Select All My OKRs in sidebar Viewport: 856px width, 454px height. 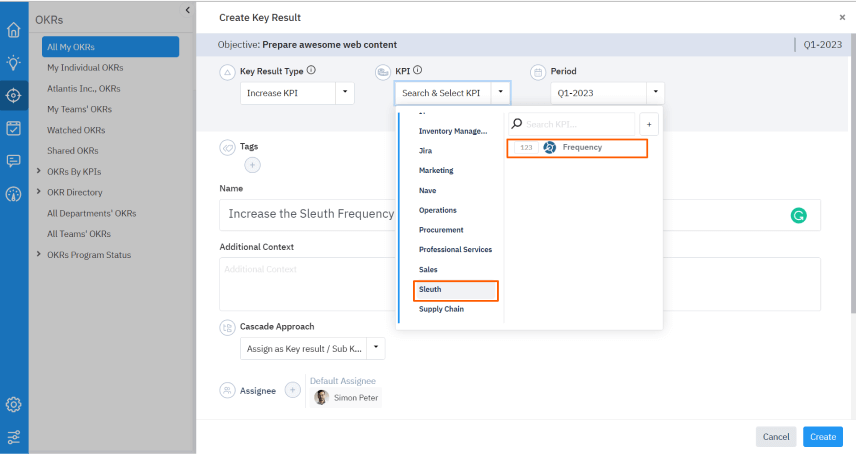pos(110,46)
